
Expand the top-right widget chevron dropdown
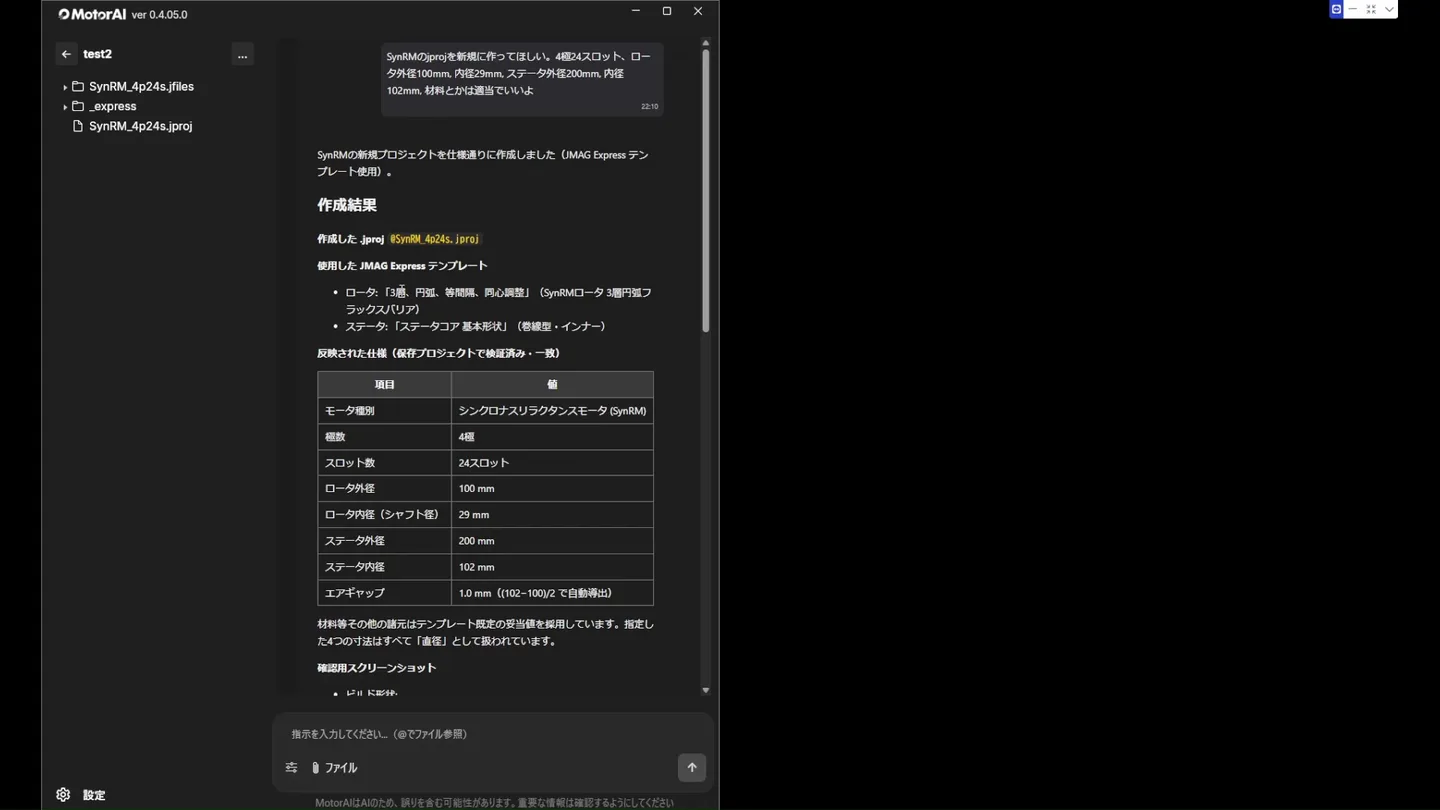point(1389,9)
